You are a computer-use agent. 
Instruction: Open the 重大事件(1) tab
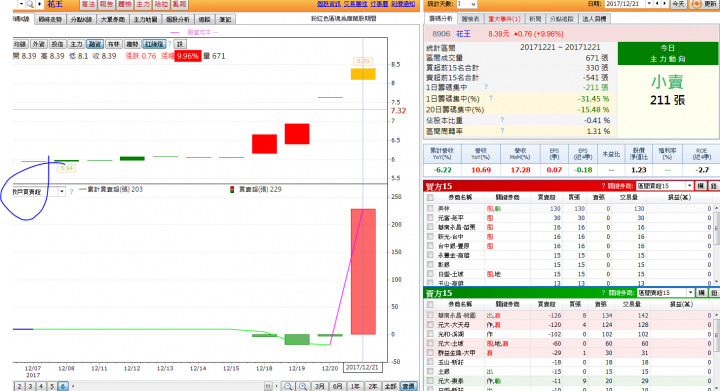[504, 19]
